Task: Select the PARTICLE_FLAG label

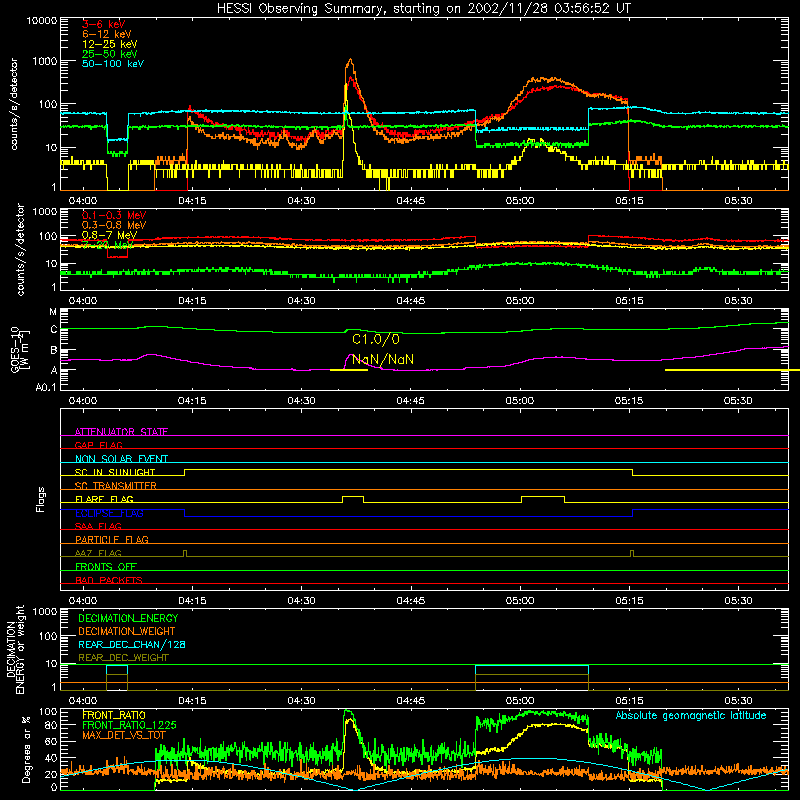Action: 112,539
